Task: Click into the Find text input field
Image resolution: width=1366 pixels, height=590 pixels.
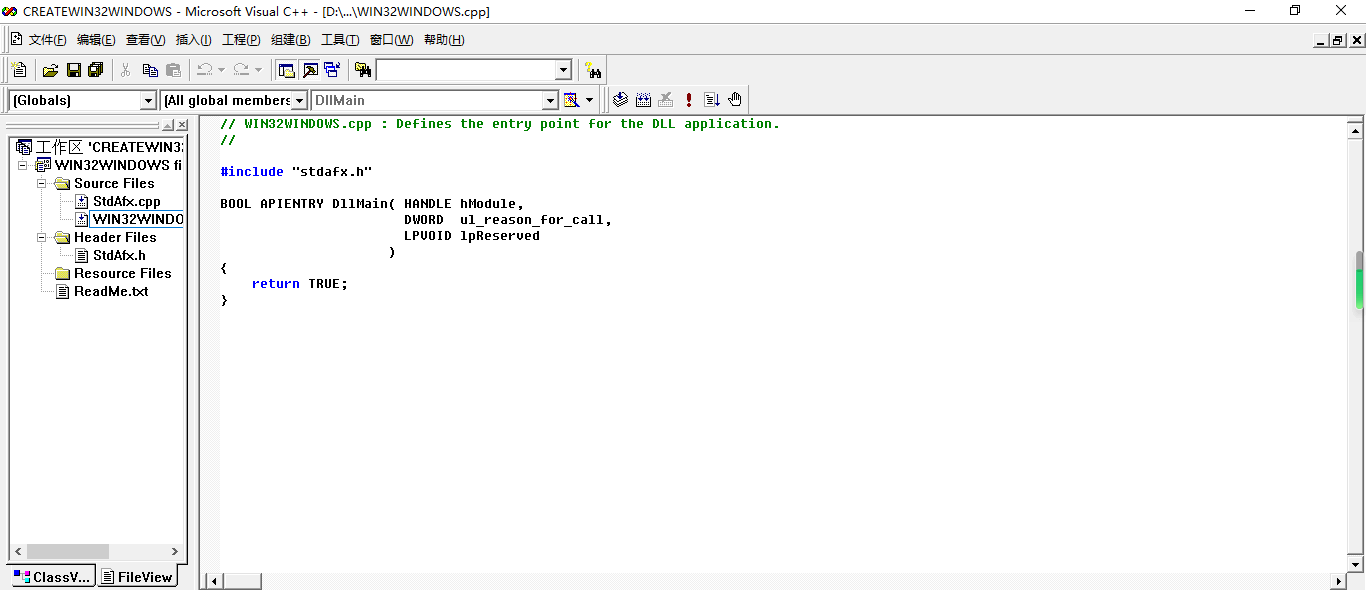Action: tap(466, 70)
